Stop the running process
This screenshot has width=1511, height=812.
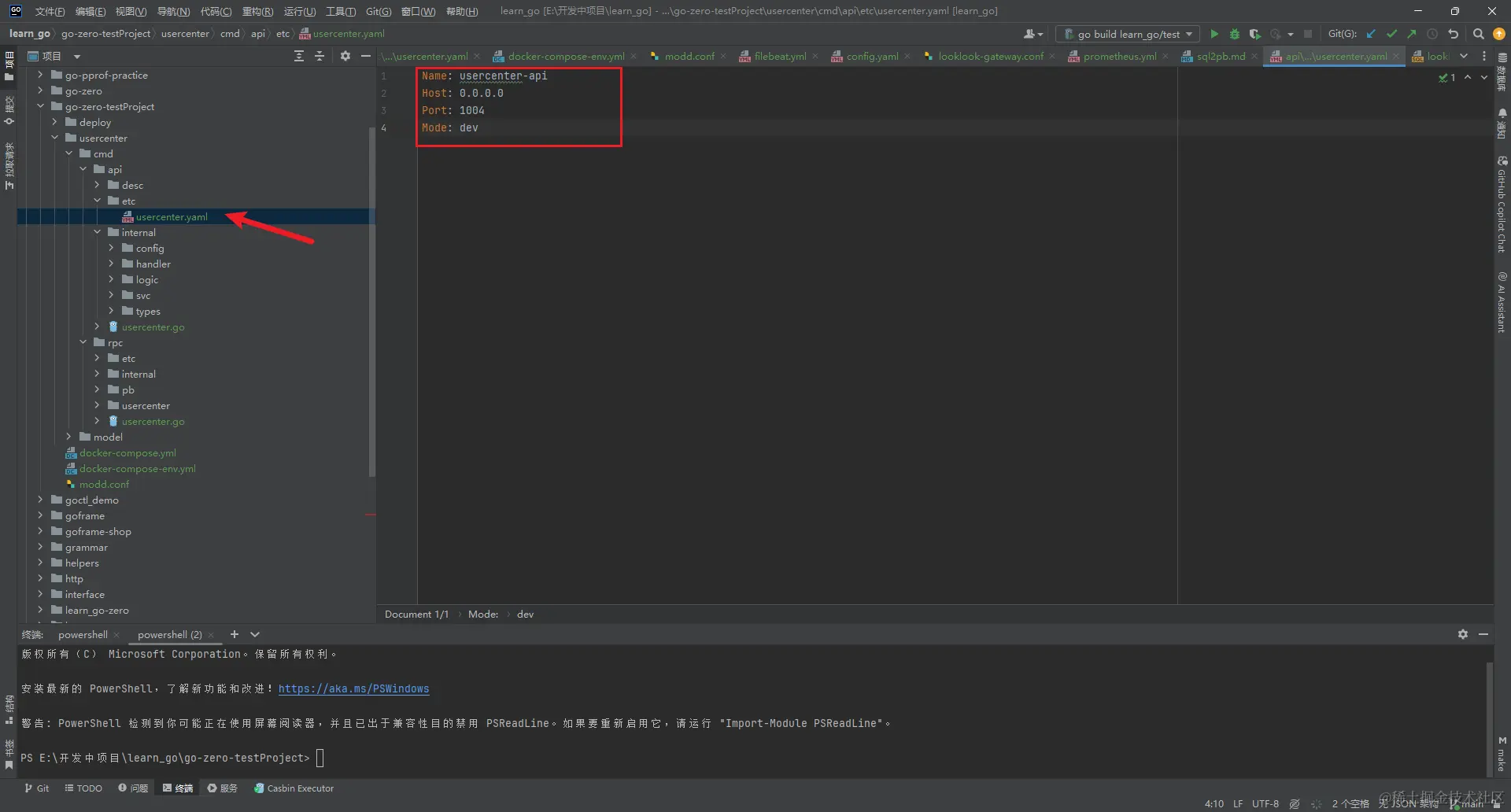pos(1308,34)
